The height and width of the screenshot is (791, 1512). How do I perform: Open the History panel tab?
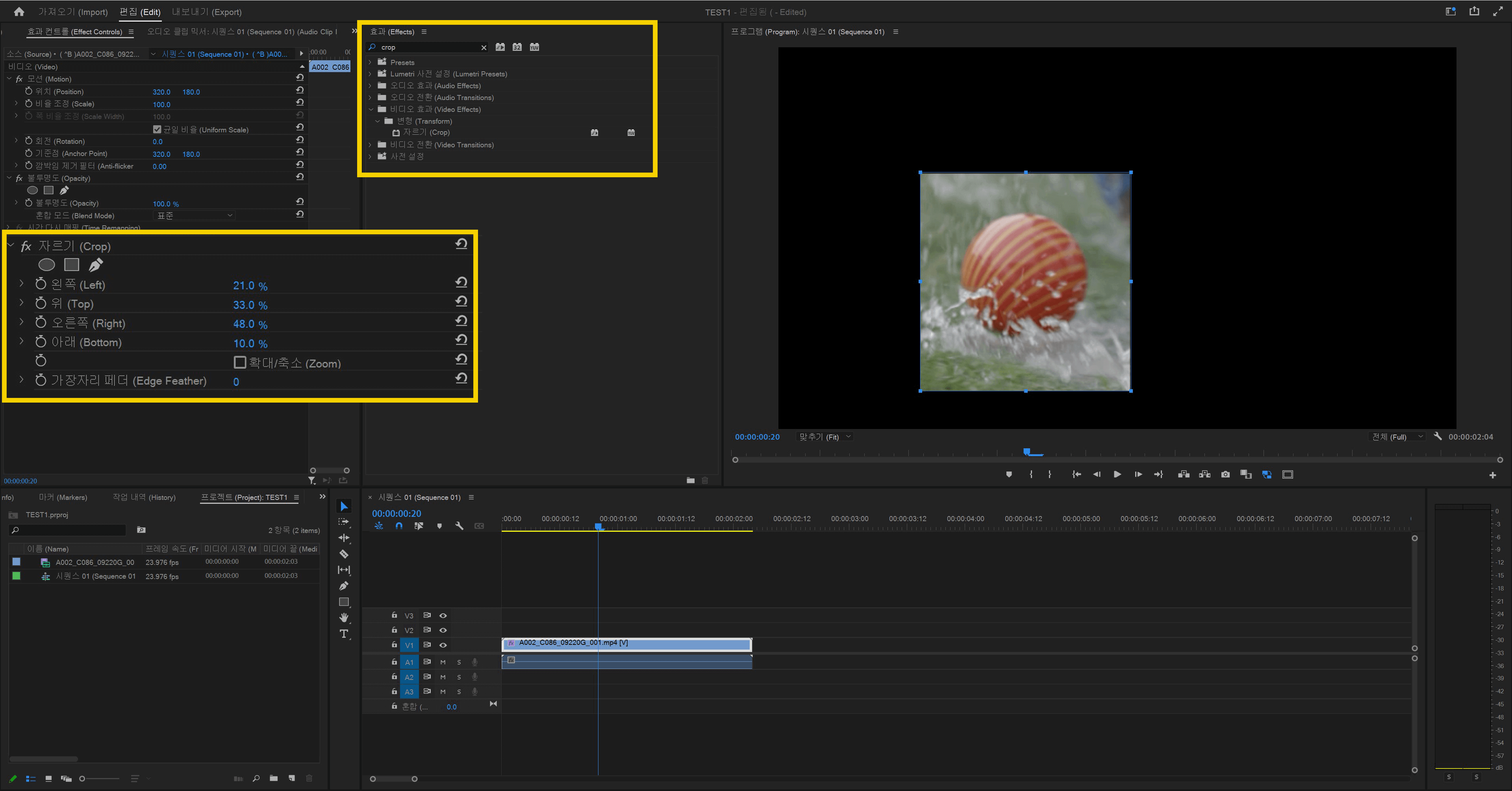[x=144, y=498]
